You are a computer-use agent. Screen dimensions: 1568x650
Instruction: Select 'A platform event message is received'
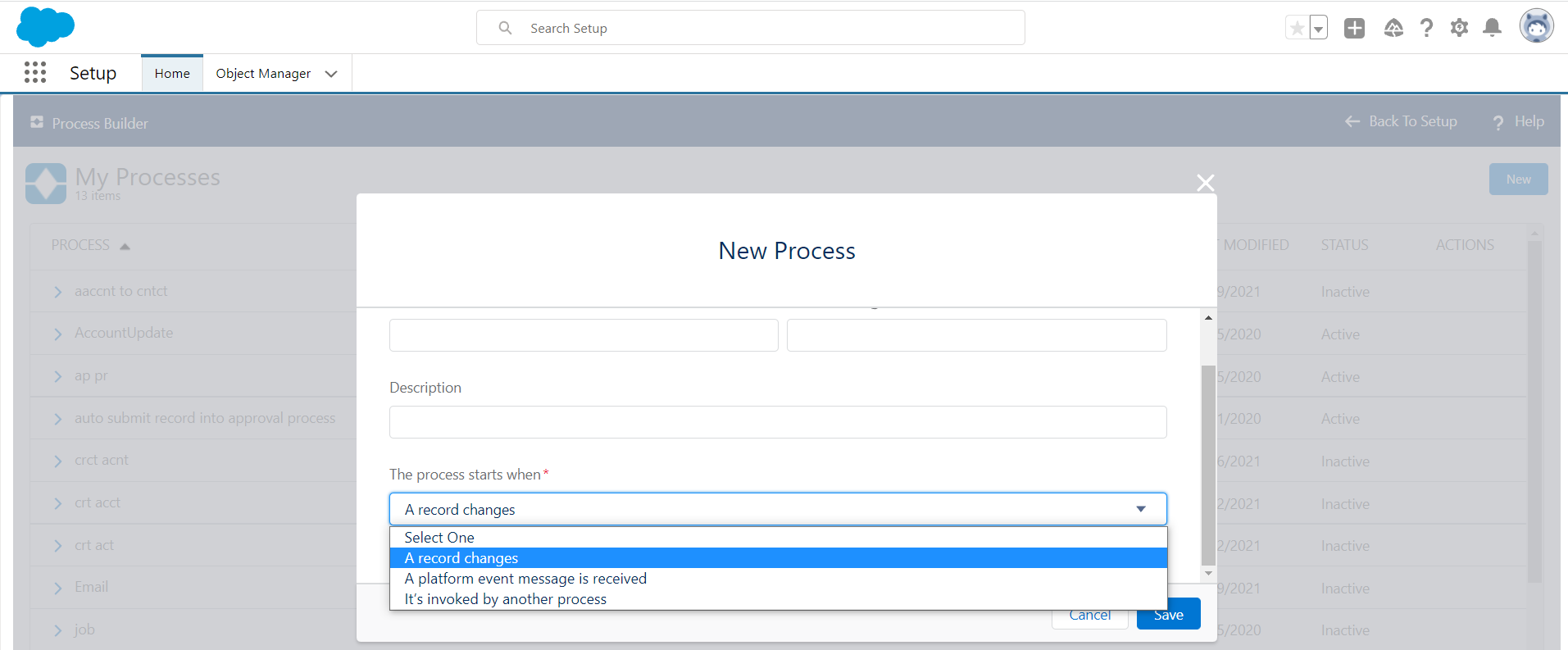click(525, 579)
